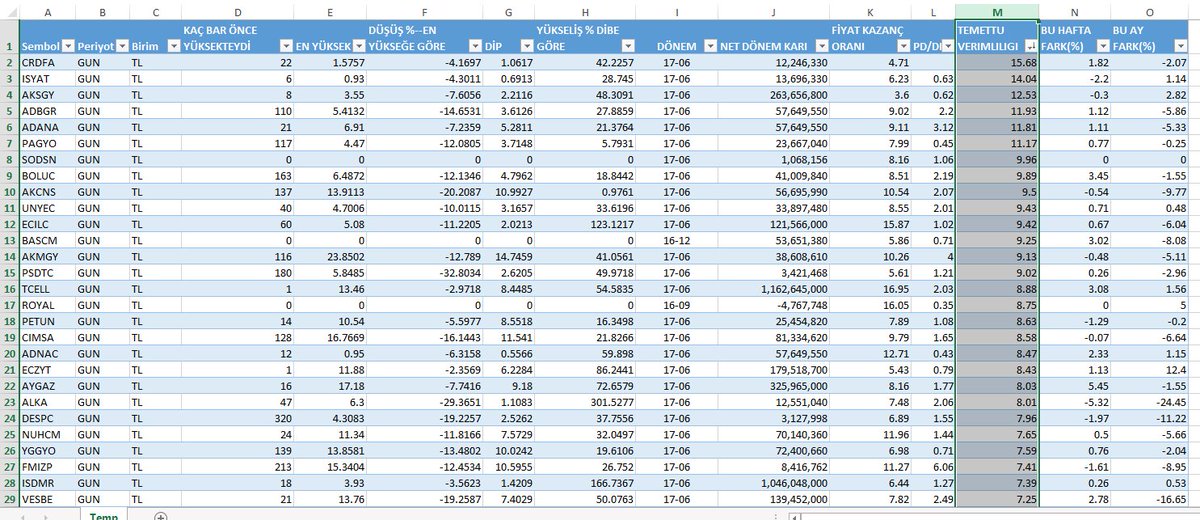Click the DESPC symbol cell

click(50, 418)
